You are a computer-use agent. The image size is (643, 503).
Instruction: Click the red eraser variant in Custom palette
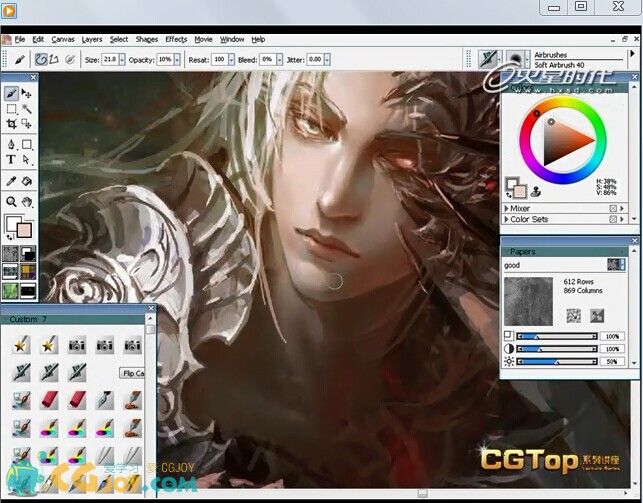[48, 399]
